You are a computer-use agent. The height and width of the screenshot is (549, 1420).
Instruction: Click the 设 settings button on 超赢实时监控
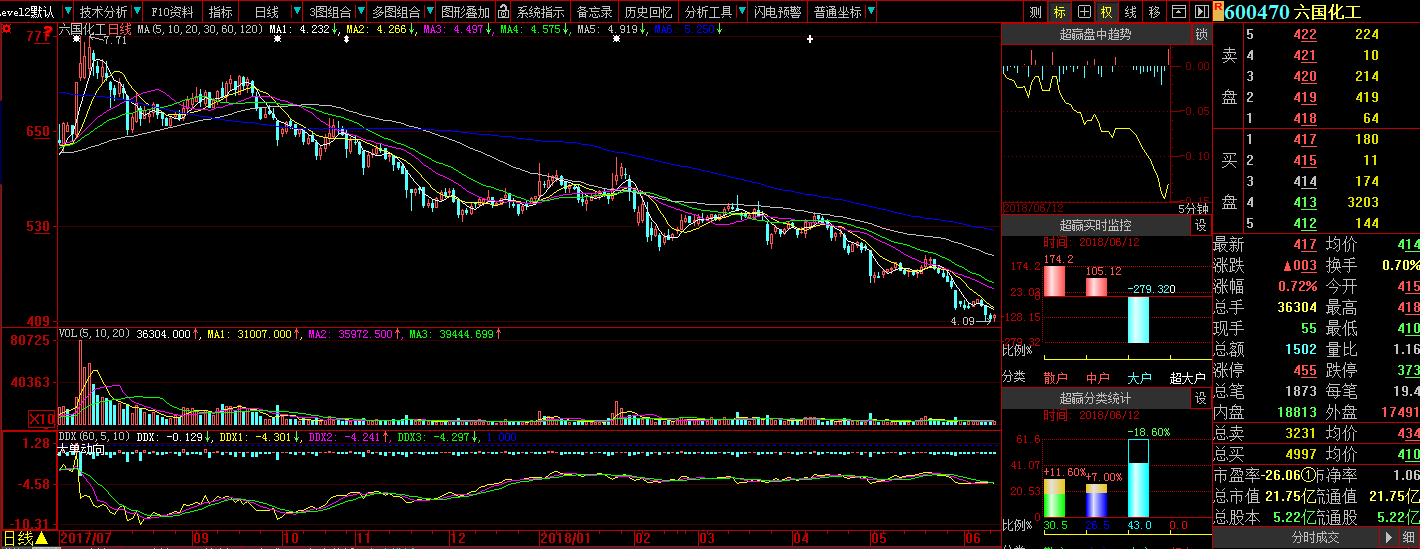click(x=1201, y=226)
